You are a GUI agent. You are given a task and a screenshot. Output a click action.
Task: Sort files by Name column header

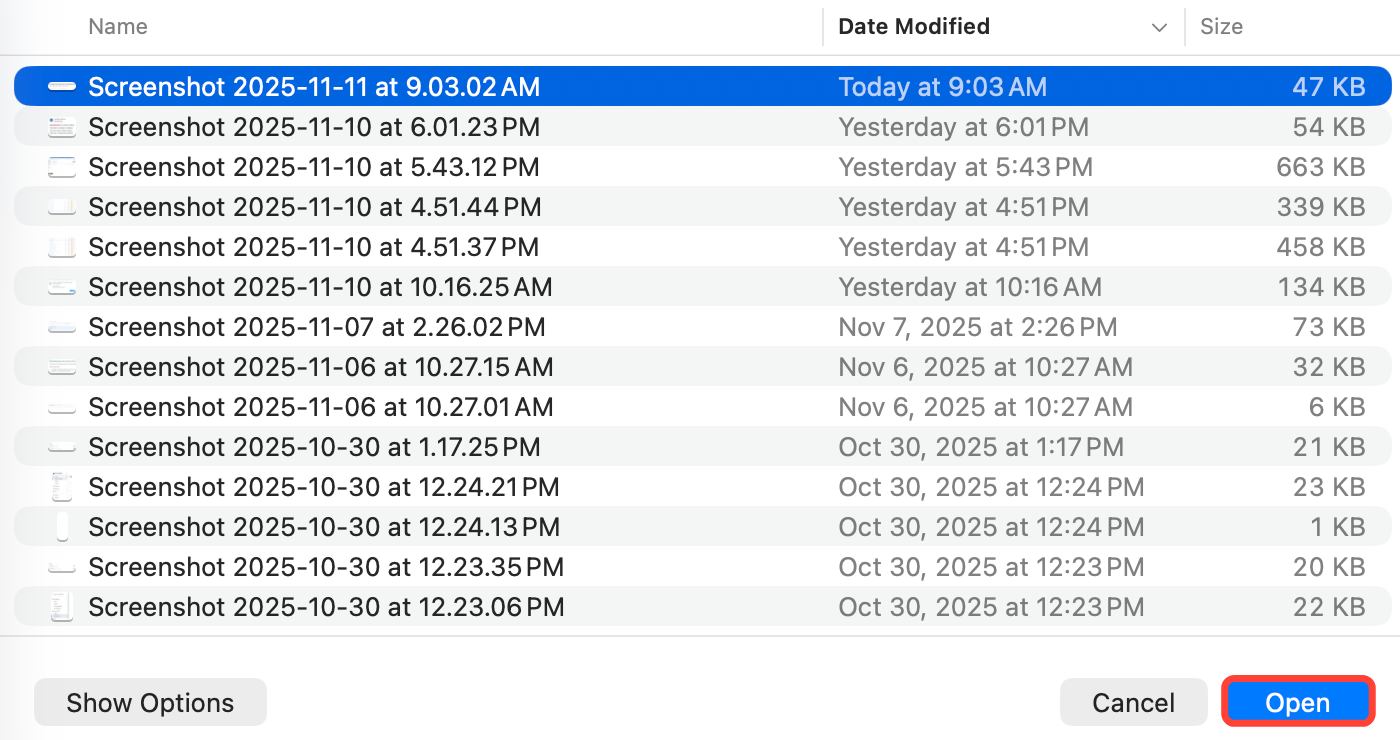118,27
